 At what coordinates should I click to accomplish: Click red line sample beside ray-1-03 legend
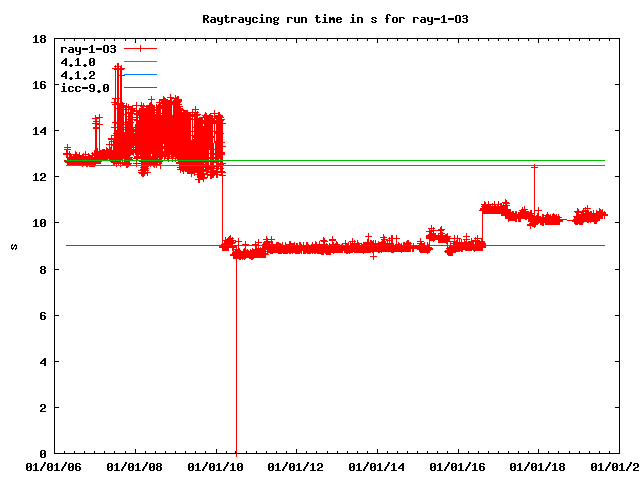click(x=140, y=48)
